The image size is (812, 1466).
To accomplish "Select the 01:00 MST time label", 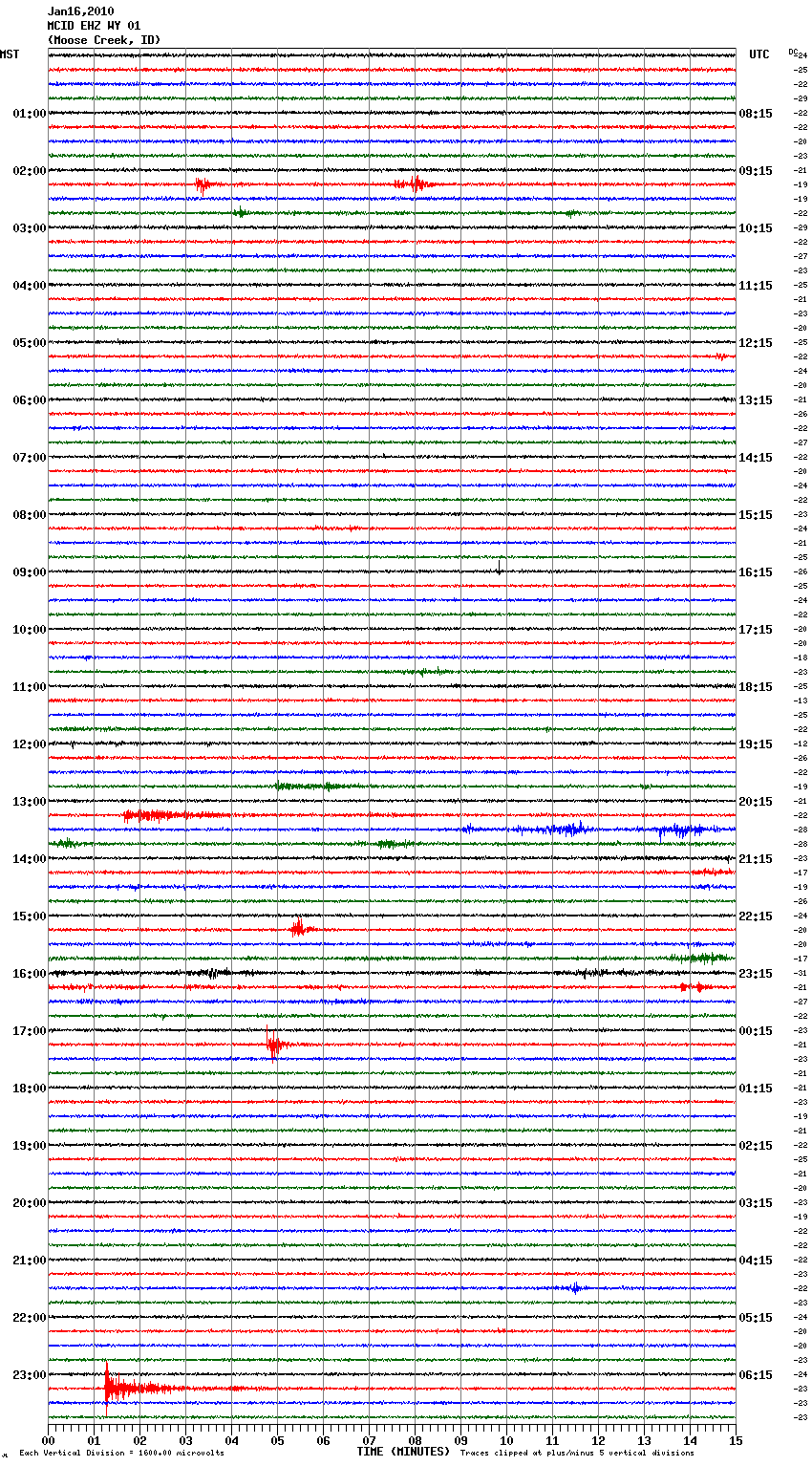I will click(x=30, y=114).
